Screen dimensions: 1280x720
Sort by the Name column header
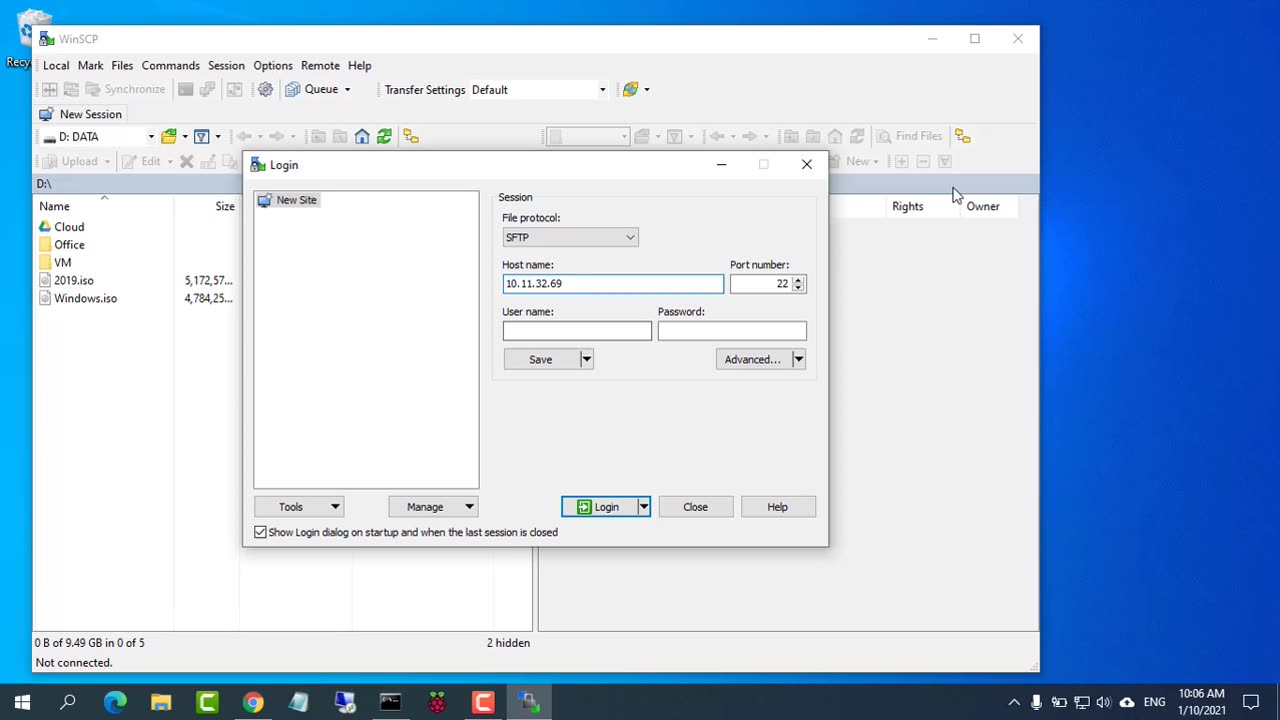pyautogui.click(x=104, y=206)
